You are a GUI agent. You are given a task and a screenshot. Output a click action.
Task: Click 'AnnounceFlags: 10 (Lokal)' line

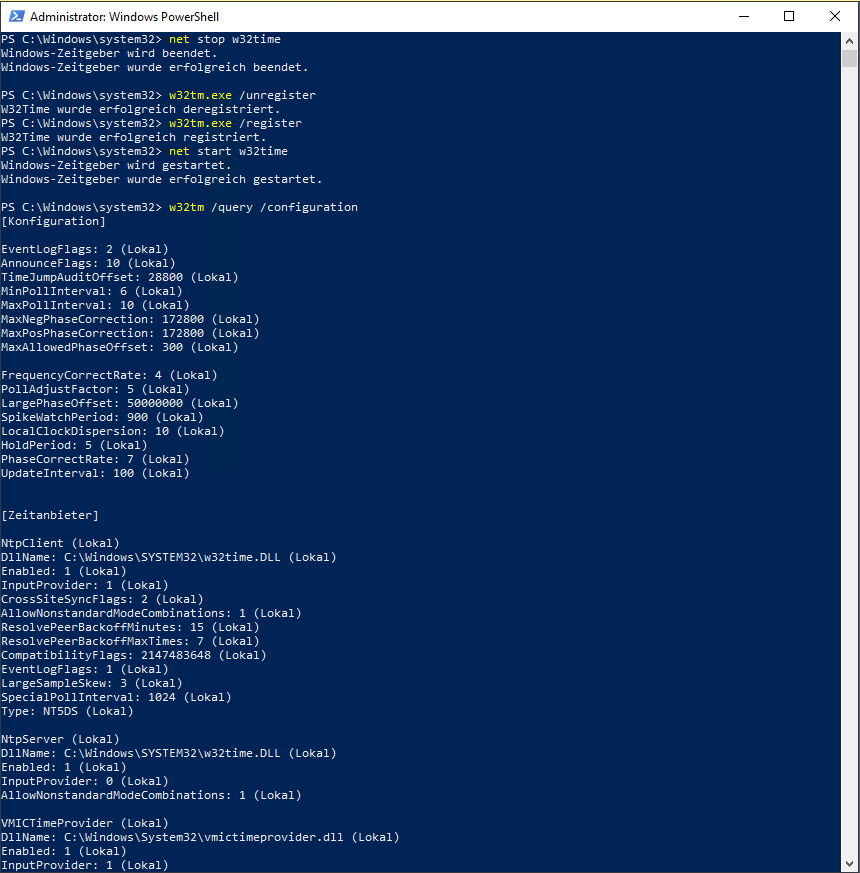[88, 263]
